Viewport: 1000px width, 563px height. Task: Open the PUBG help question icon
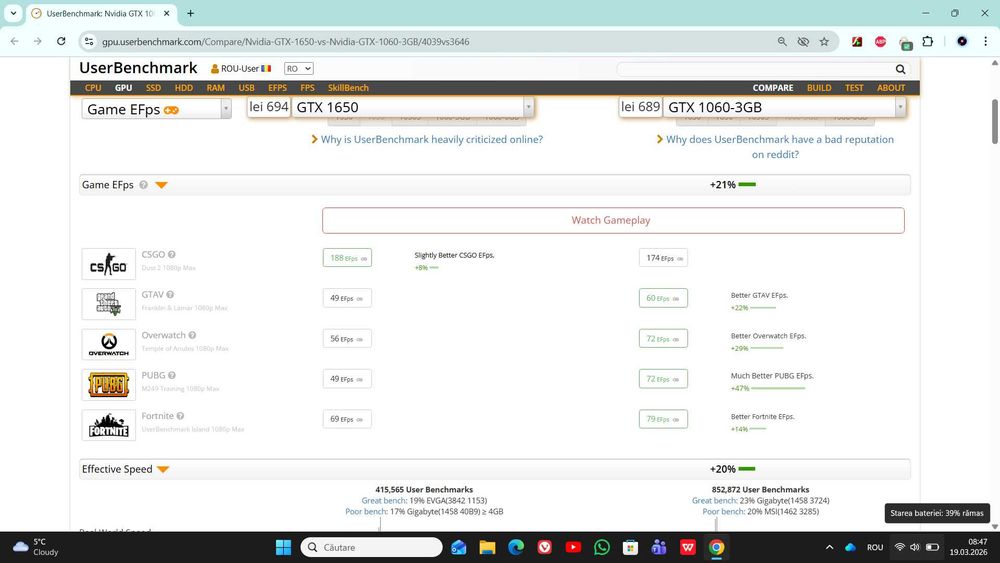tap(172, 376)
